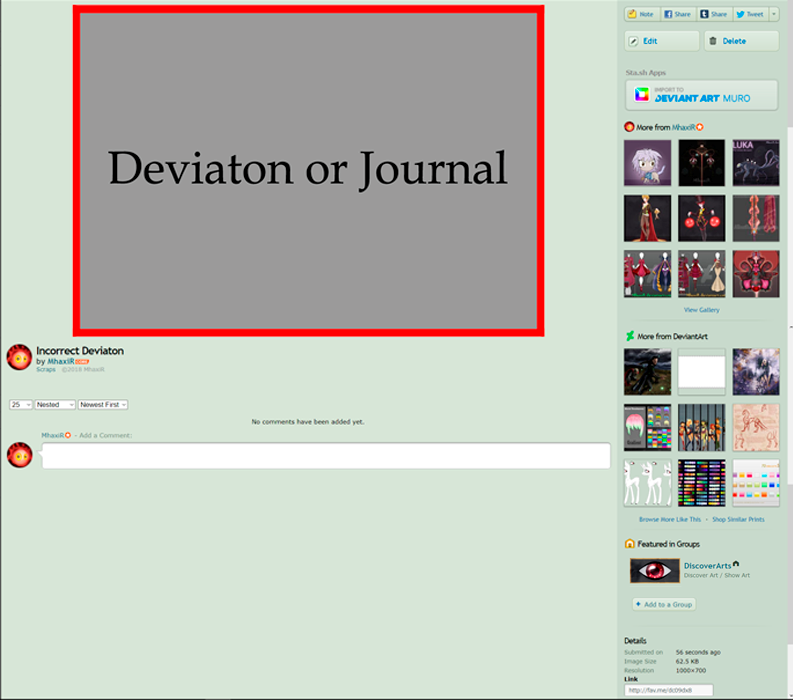Click Shop Similar Prints link
793x700 pixels.
coord(738,519)
